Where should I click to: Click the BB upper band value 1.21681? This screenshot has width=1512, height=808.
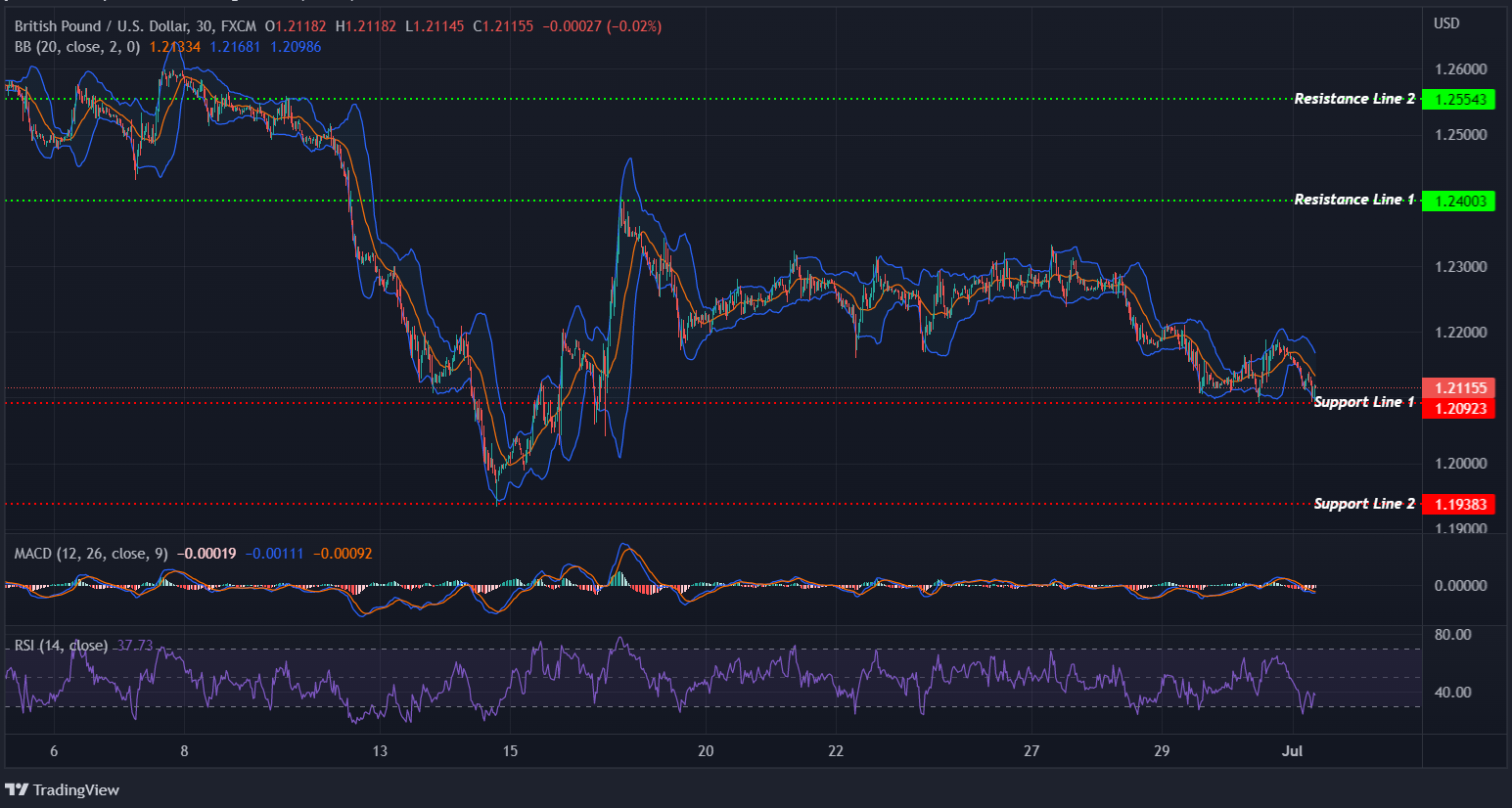point(235,46)
